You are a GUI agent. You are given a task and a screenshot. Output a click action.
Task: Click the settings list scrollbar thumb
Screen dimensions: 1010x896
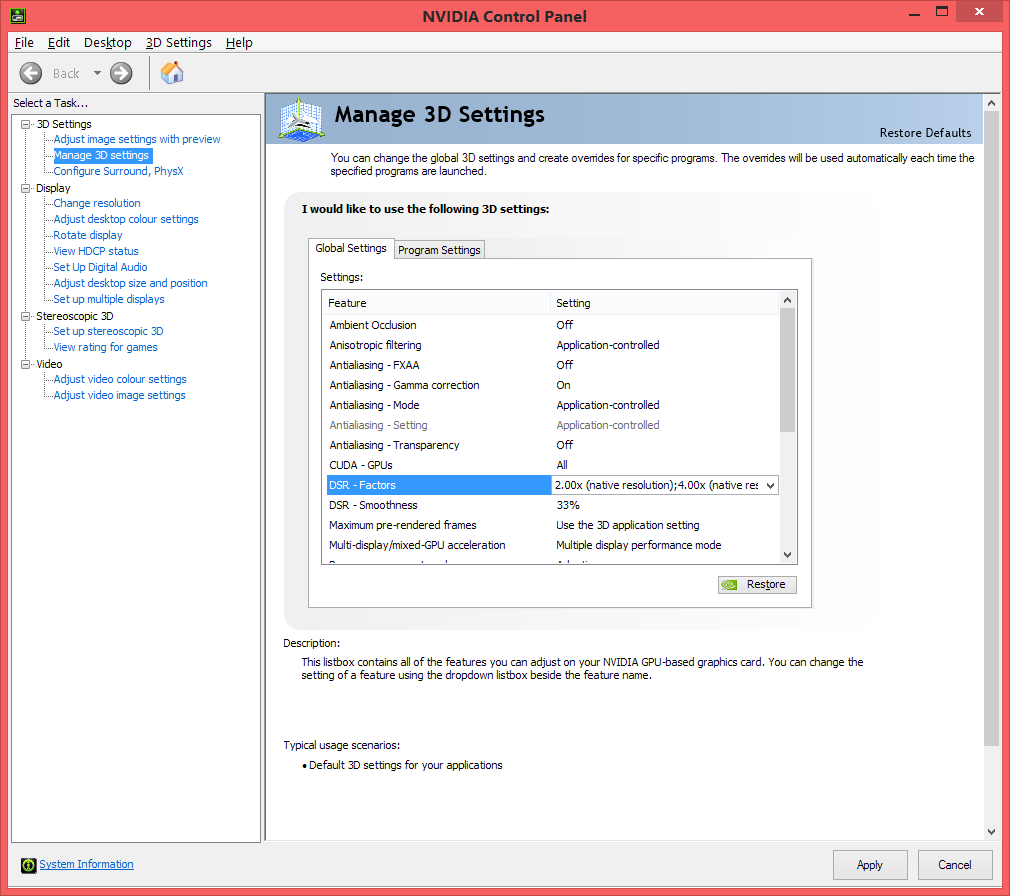pos(787,370)
